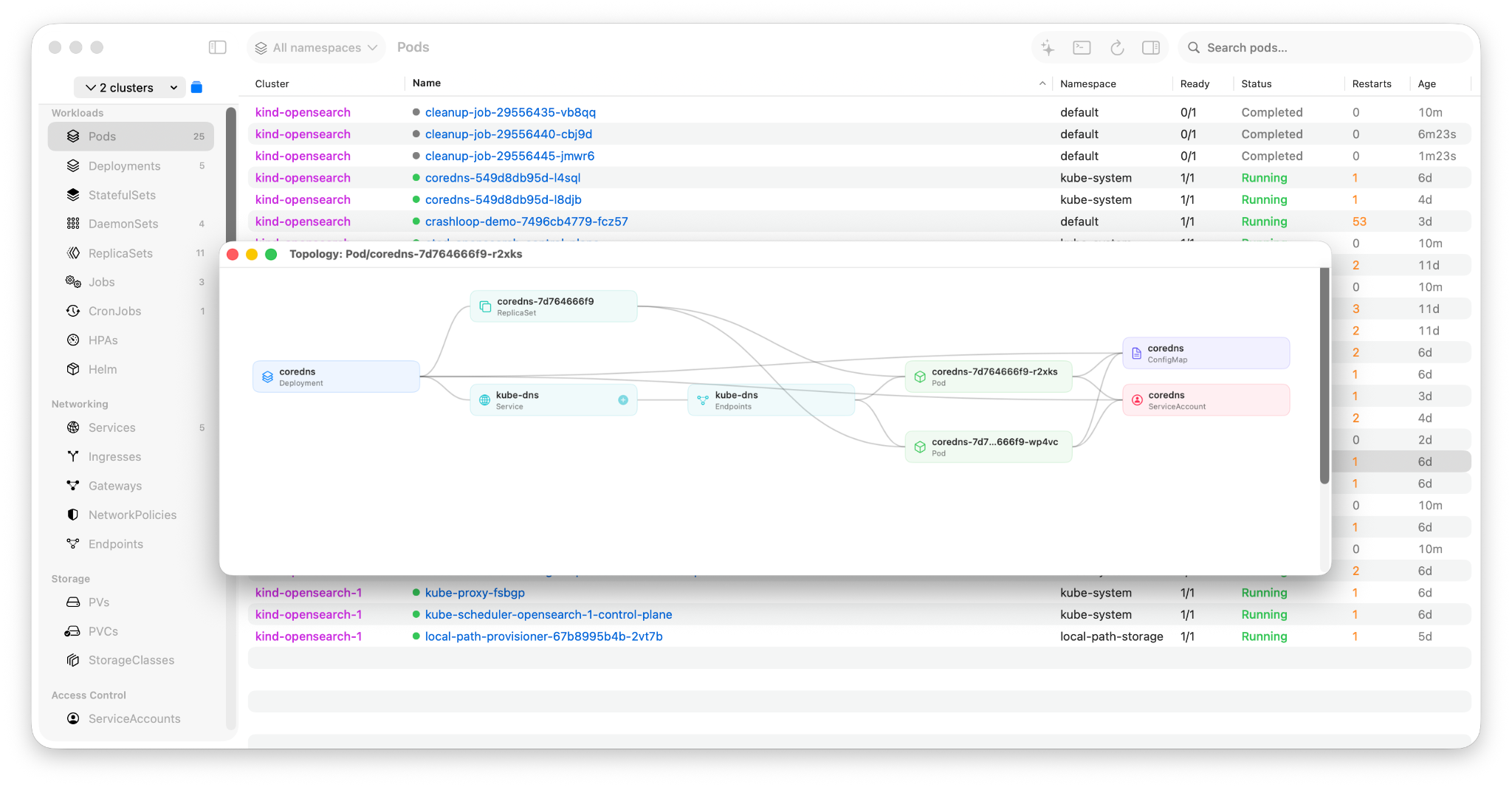Open pod local-path-provisioner-67b8995b4b-2vt7b

click(x=543, y=636)
